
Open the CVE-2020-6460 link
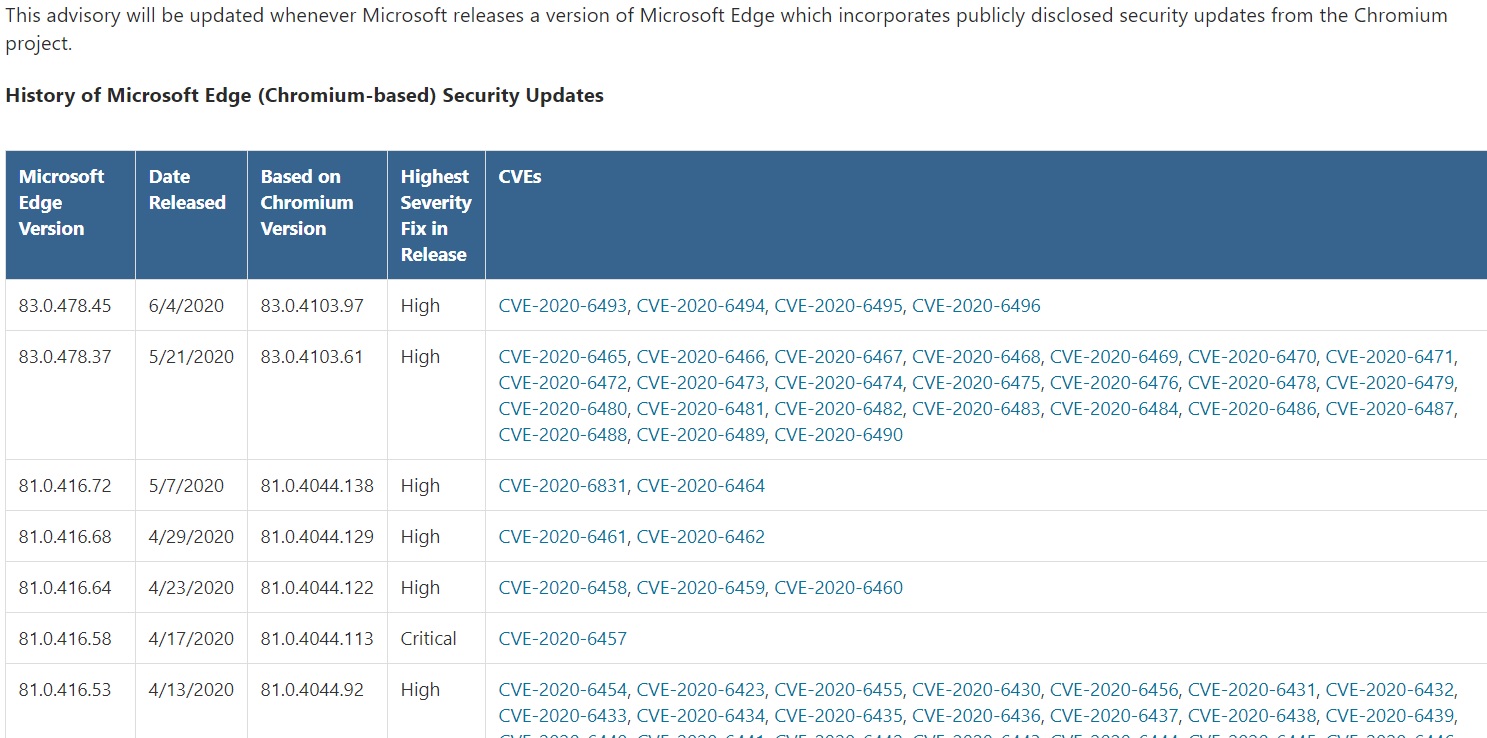click(839, 588)
